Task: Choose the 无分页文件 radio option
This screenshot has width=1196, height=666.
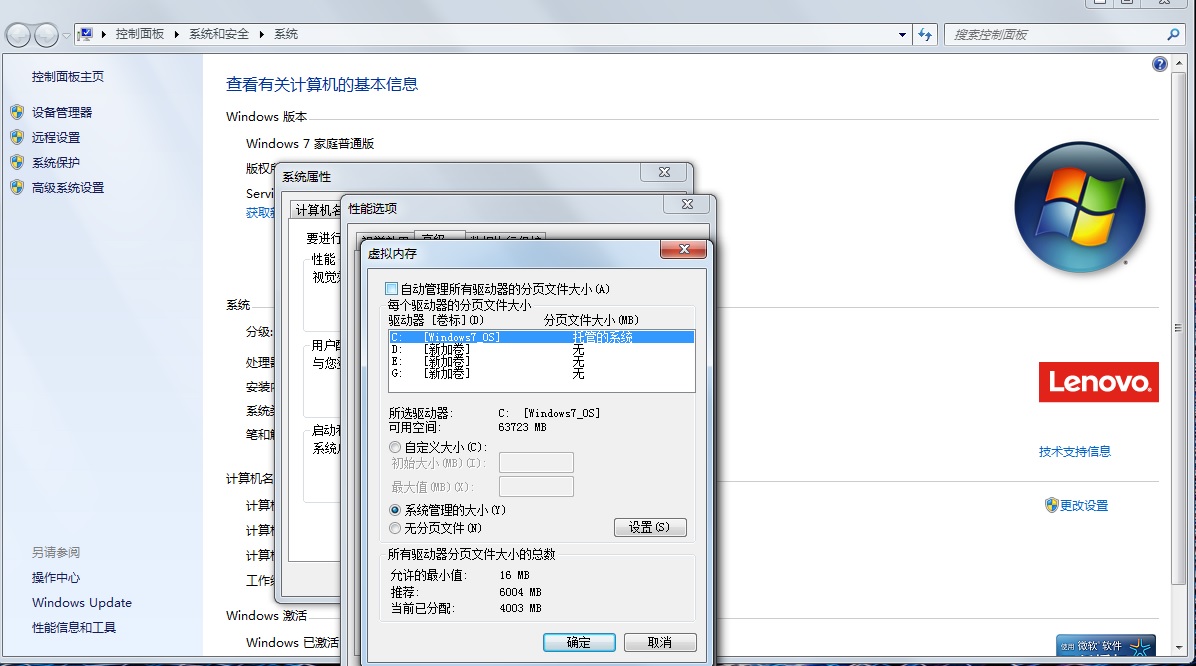Action: 395,528
